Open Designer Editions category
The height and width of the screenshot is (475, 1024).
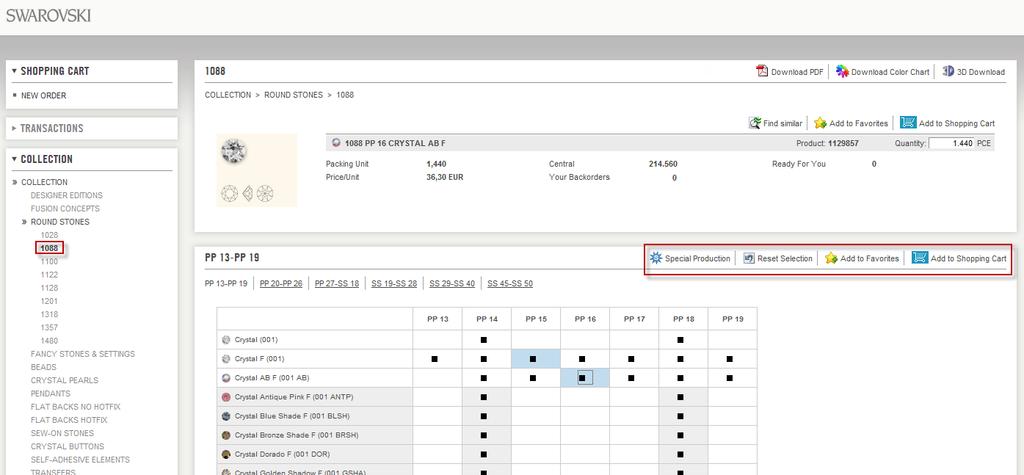(67, 195)
